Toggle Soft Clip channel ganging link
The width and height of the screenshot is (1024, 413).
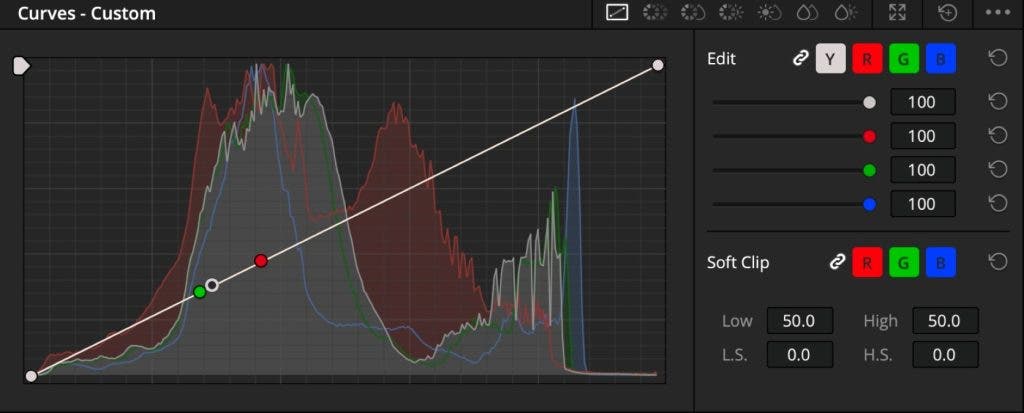coord(837,263)
